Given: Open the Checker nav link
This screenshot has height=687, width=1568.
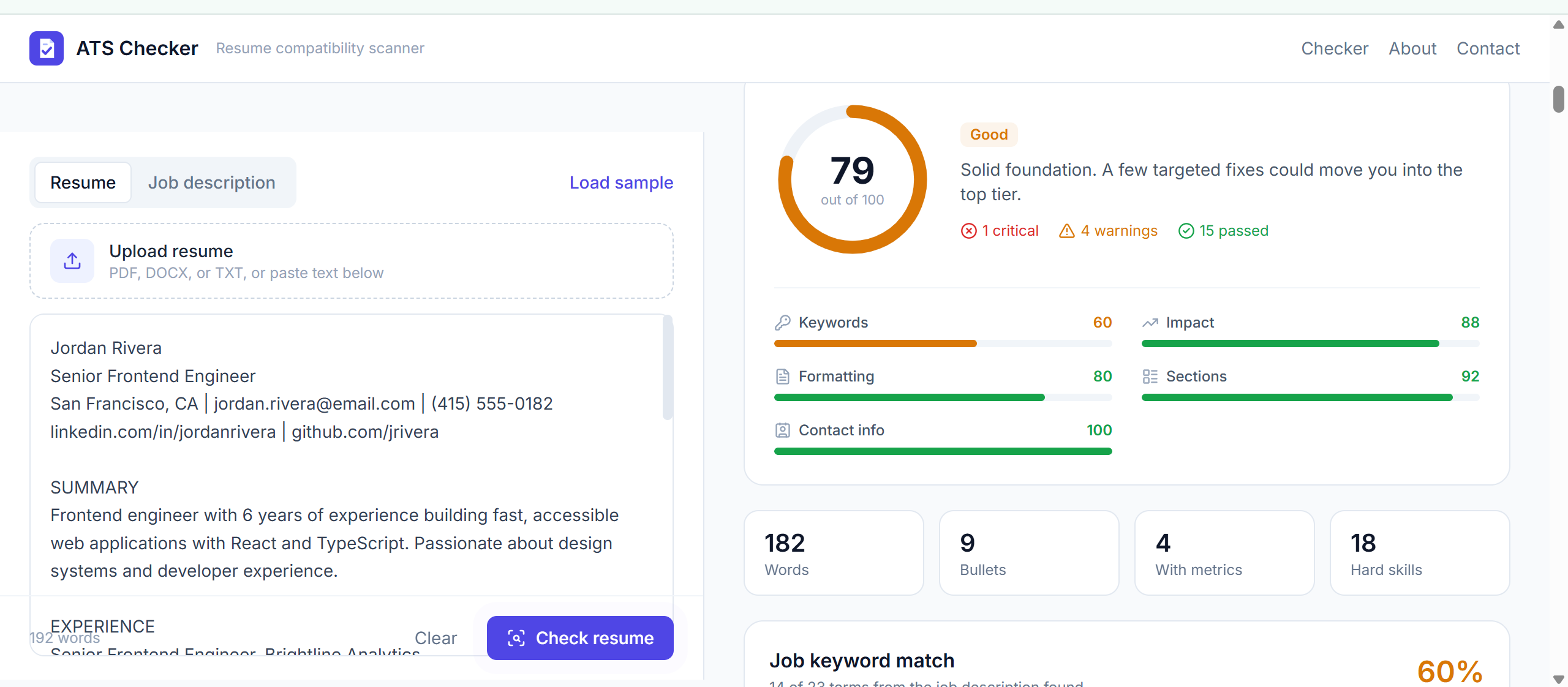Looking at the screenshot, I should 1335,48.
